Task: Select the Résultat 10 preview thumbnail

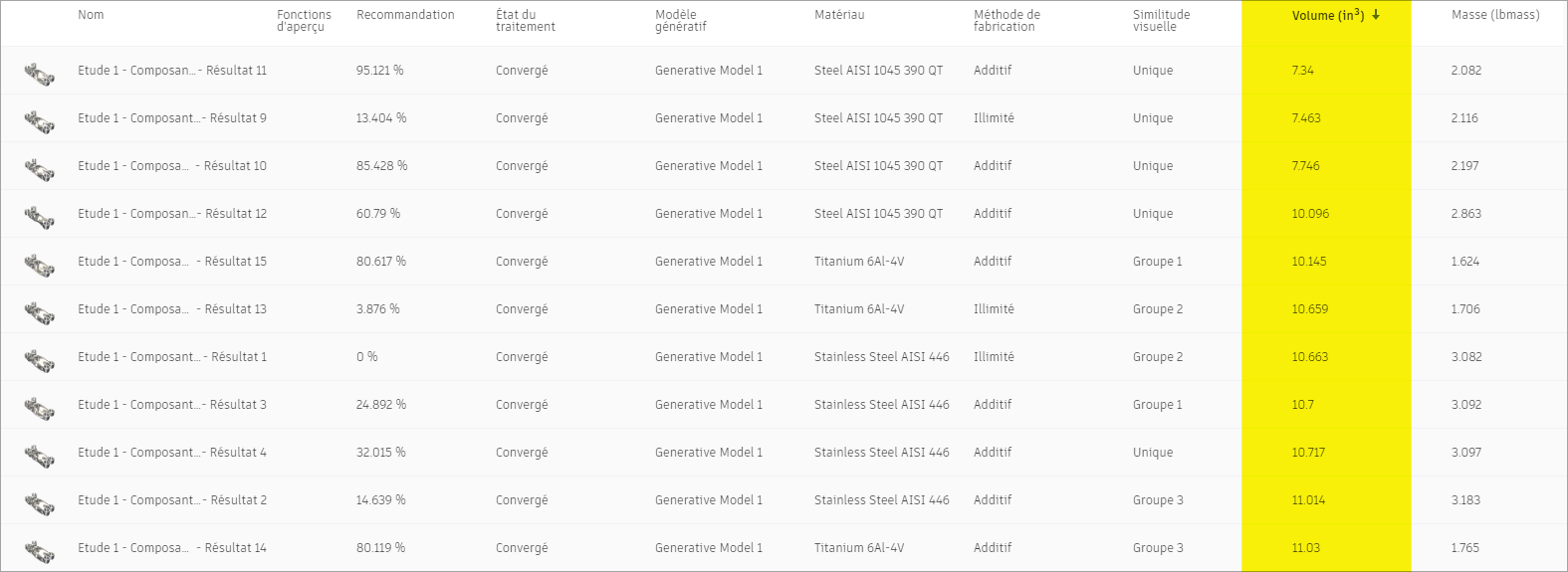Action: [x=39, y=168]
